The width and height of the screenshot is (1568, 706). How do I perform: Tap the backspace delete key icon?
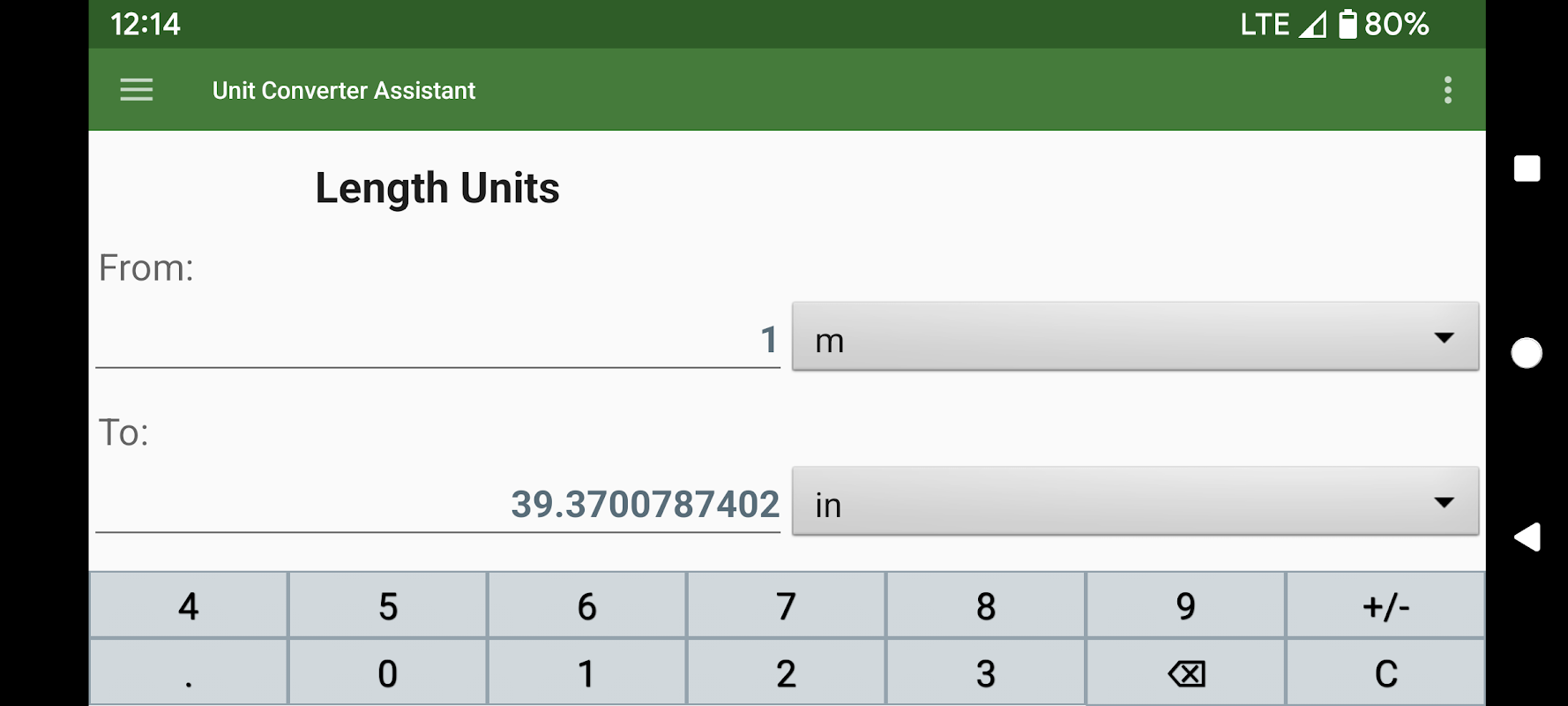(x=1186, y=673)
